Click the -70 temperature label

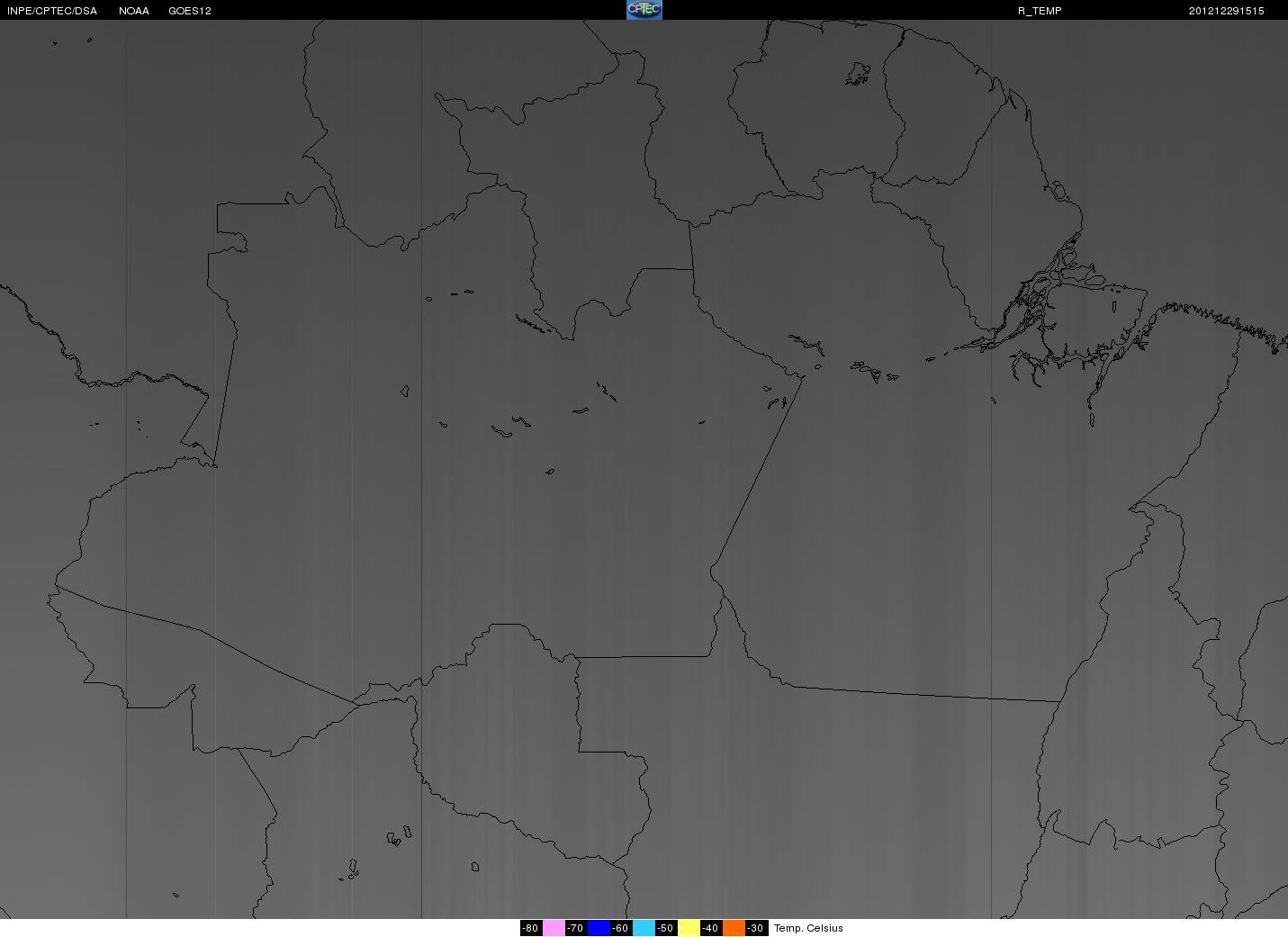click(x=576, y=928)
